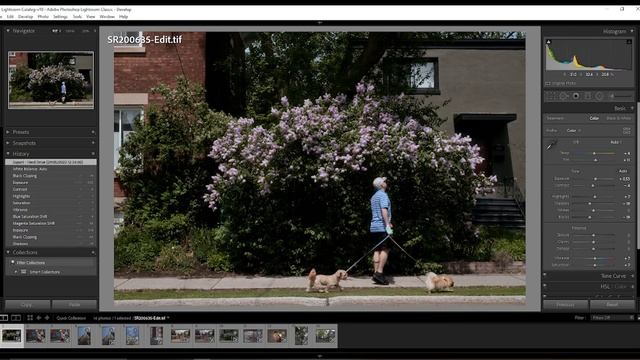Select the Red Eye Correction tool
The width and height of the screenshot is (640, 360).
pyautogui.click(x=576, y=96)
